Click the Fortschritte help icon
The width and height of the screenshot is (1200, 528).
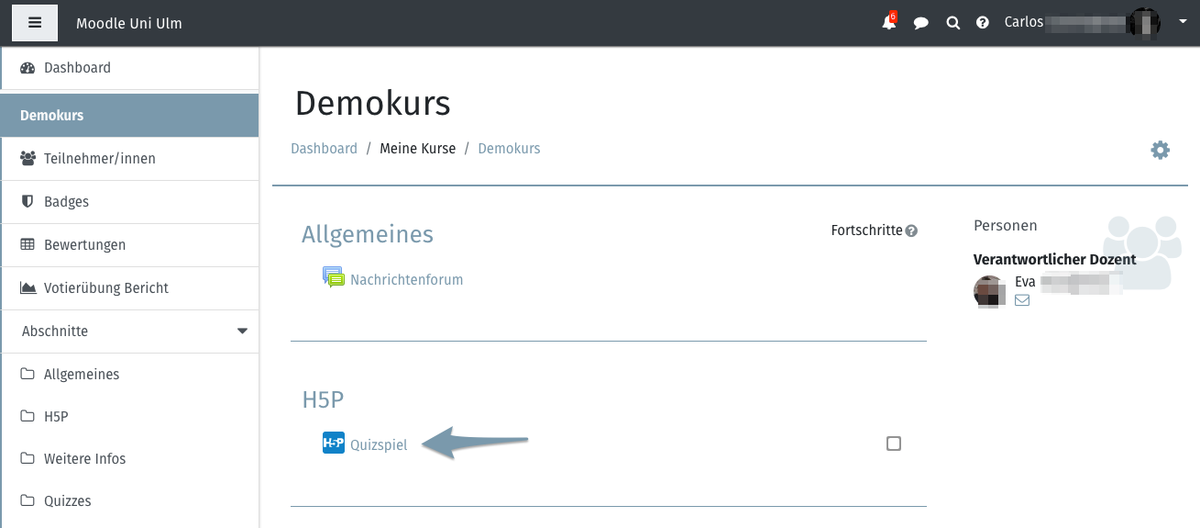pyautogui.click(x=911, y=231)
